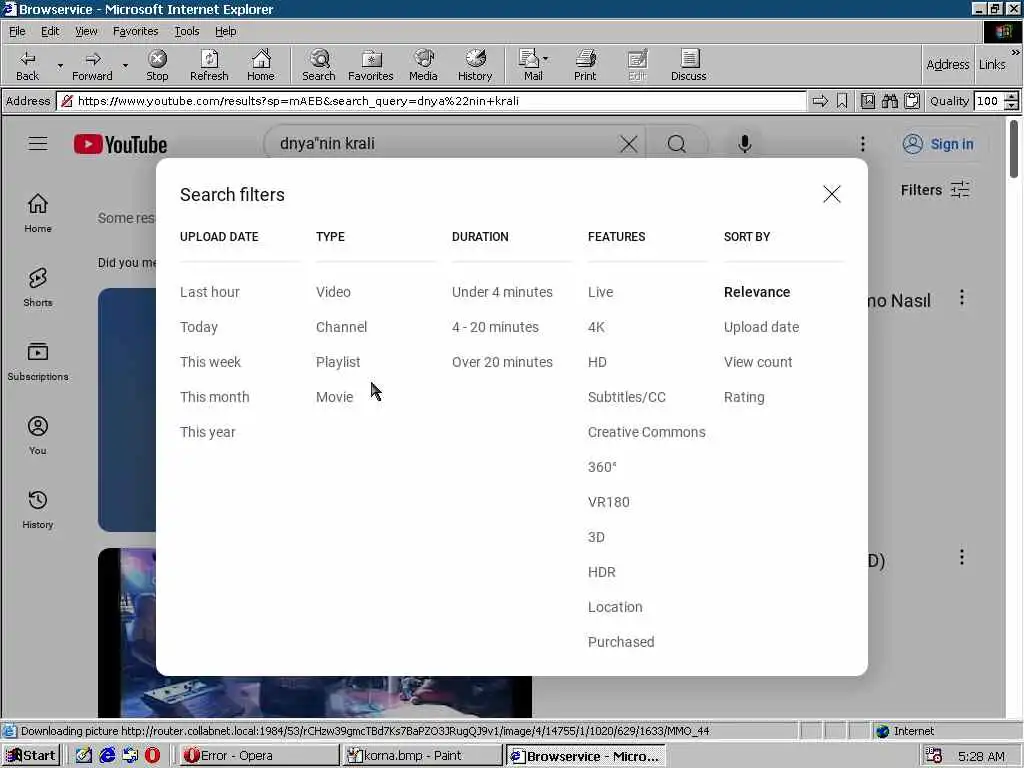This screenshot has height=768, width=1024.
Task: Click the binoculars find icon
Action: coord(889,101)
